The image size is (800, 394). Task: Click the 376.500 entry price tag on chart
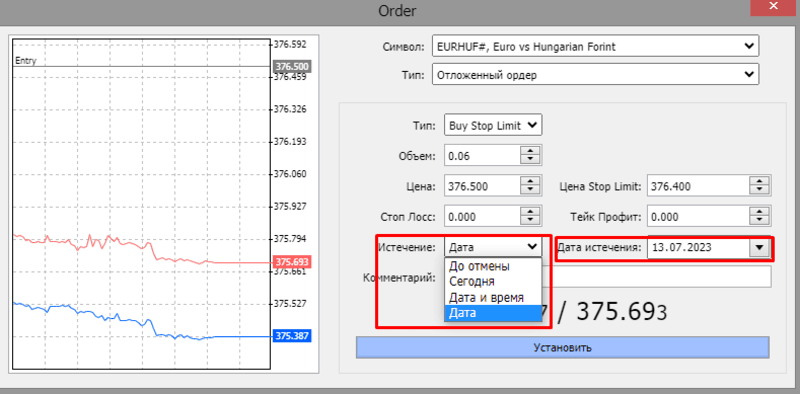click(291, 67)
